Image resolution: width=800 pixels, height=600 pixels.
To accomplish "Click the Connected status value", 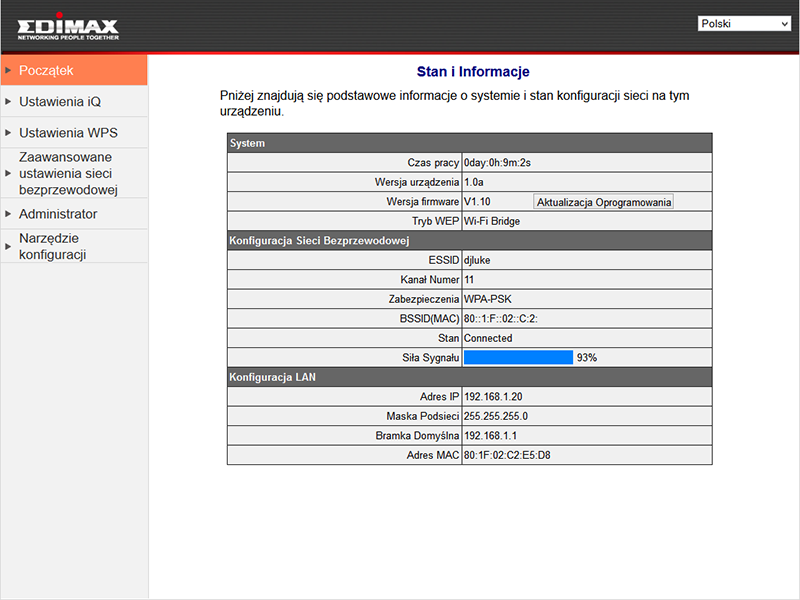I will (488, 338).
